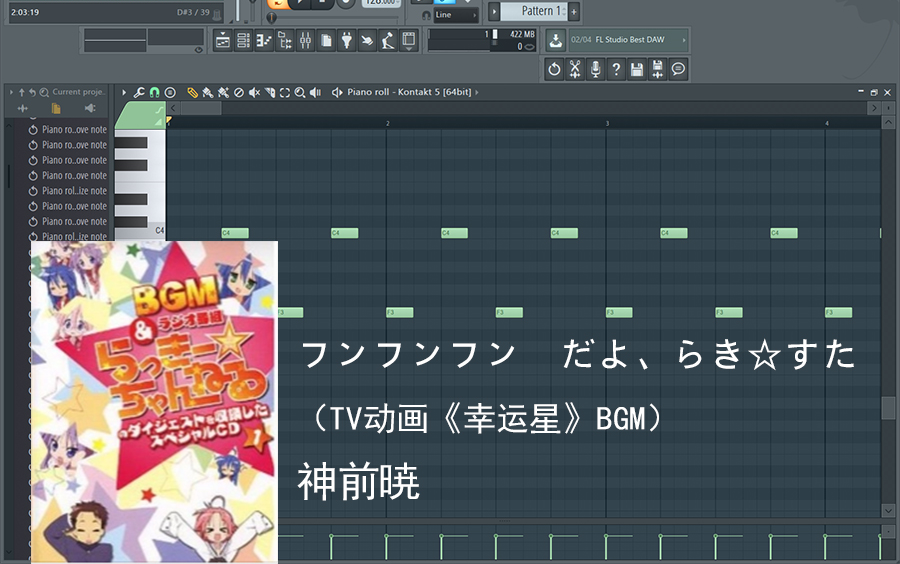
Task: Open the Mixer window
Action: coord(305,40)
